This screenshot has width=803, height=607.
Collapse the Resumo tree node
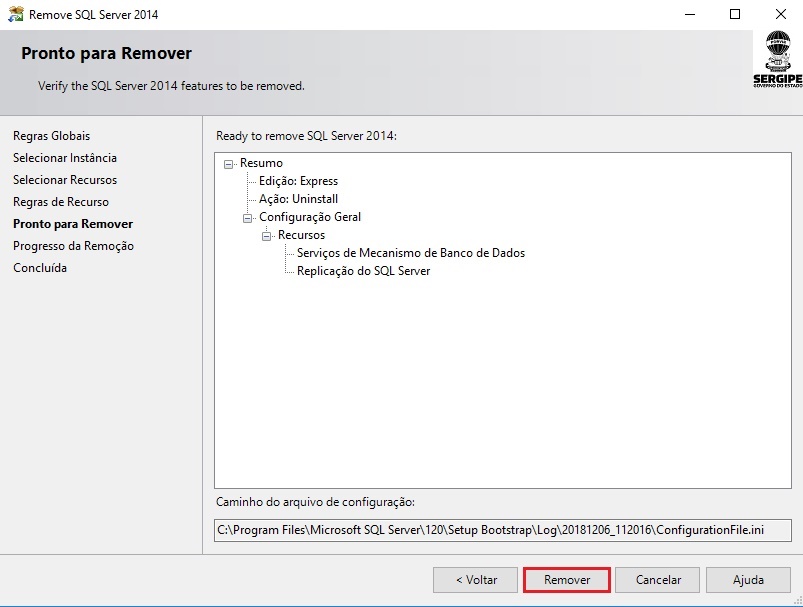(229, 164)
